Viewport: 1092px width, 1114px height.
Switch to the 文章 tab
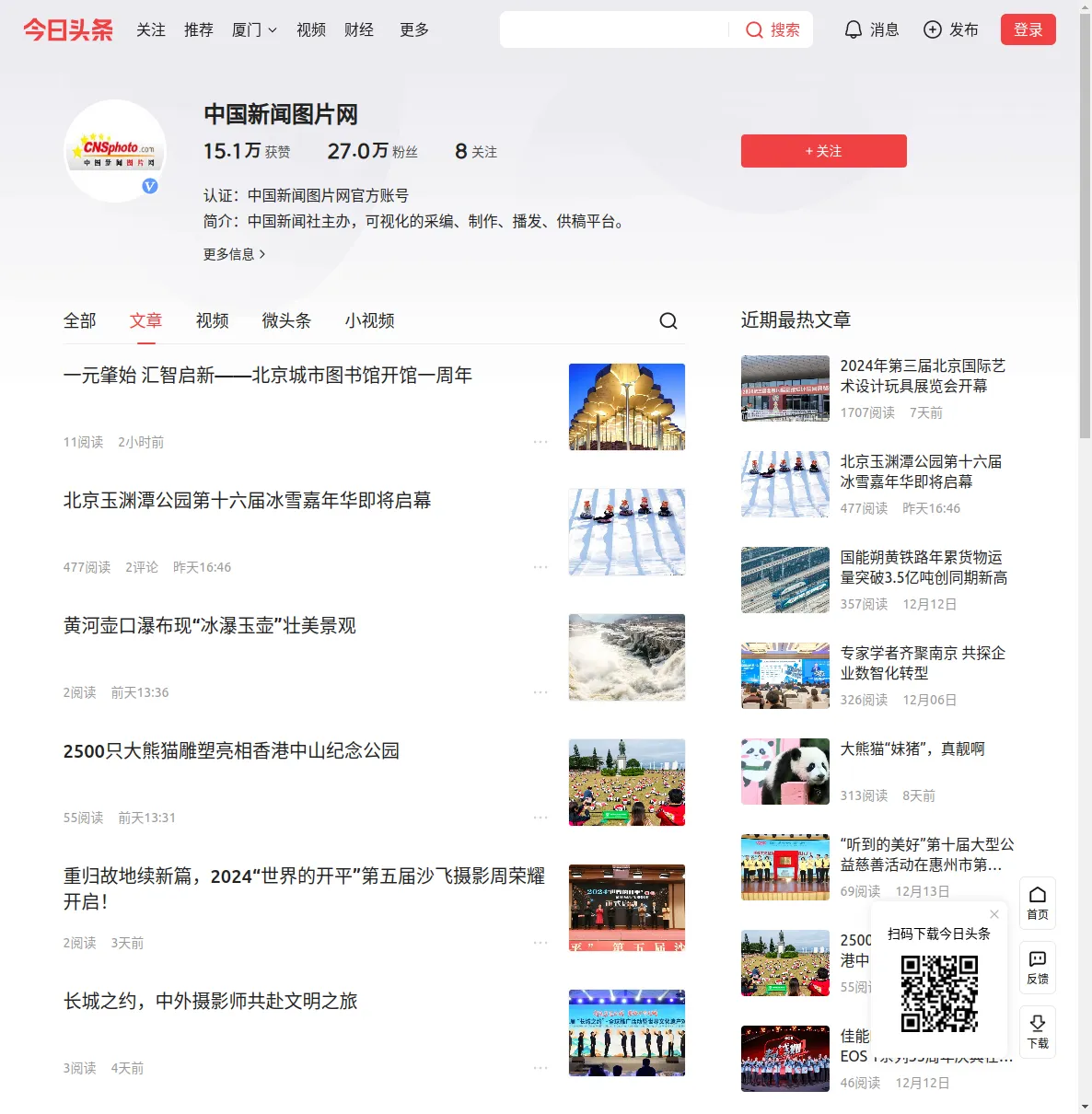point(146,320)
